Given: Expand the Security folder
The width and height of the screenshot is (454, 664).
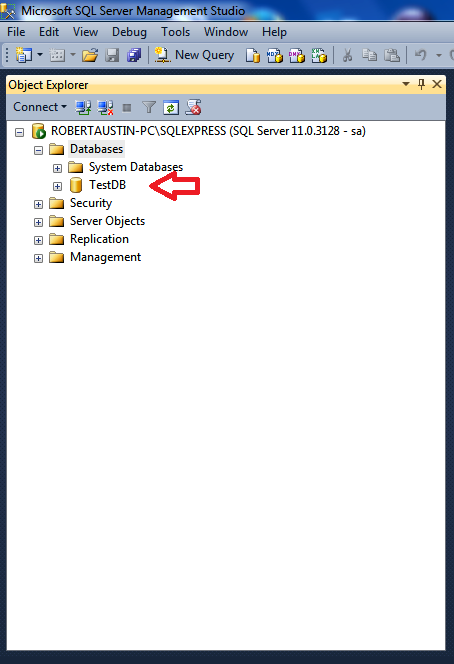Looking at the screenshot, I should pos(38,205).
